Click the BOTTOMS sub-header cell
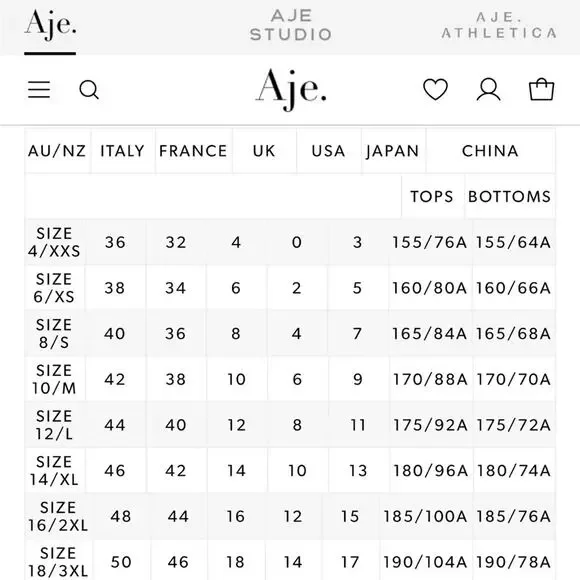This screenshot has height=580, width=580. [510, 196]
